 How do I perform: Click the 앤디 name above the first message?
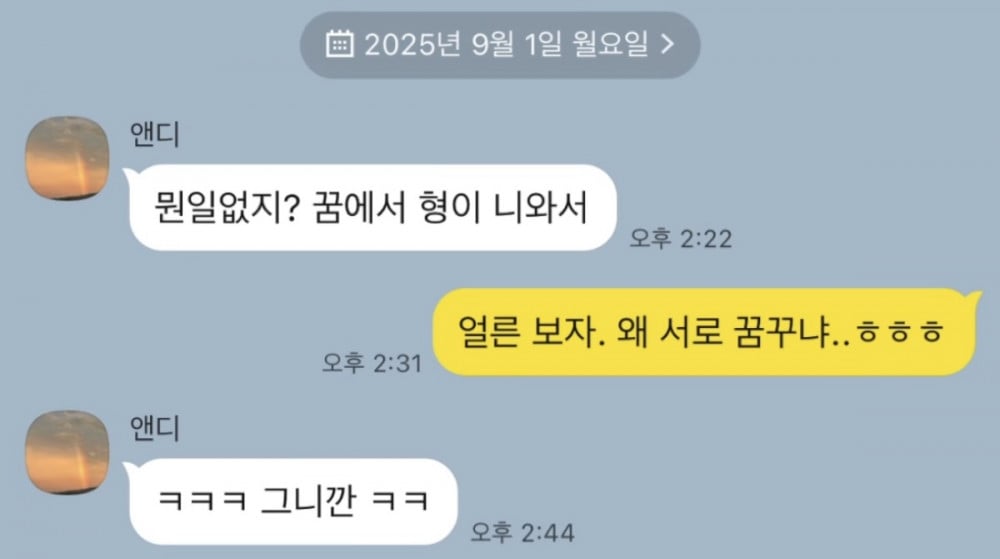pyautogui.click(x=155, y=134)
